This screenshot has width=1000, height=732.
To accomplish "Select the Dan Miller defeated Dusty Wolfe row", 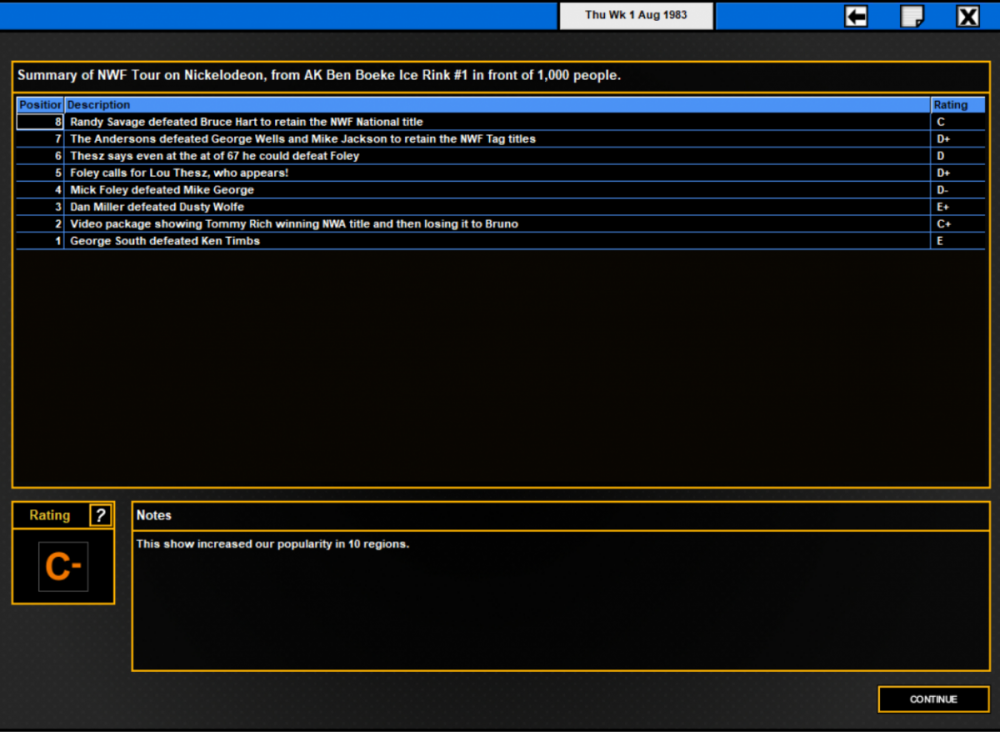I will pos(501,207).
